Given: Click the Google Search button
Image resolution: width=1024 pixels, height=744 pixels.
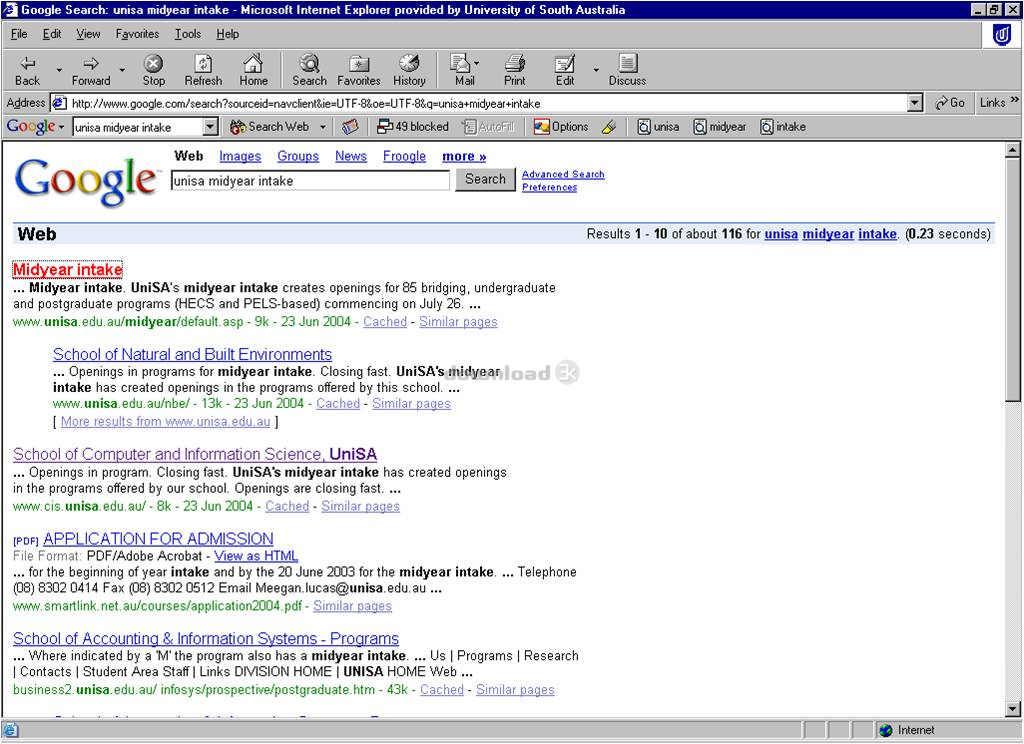Looking at the screenshot, I should click(x=485, y=179).
